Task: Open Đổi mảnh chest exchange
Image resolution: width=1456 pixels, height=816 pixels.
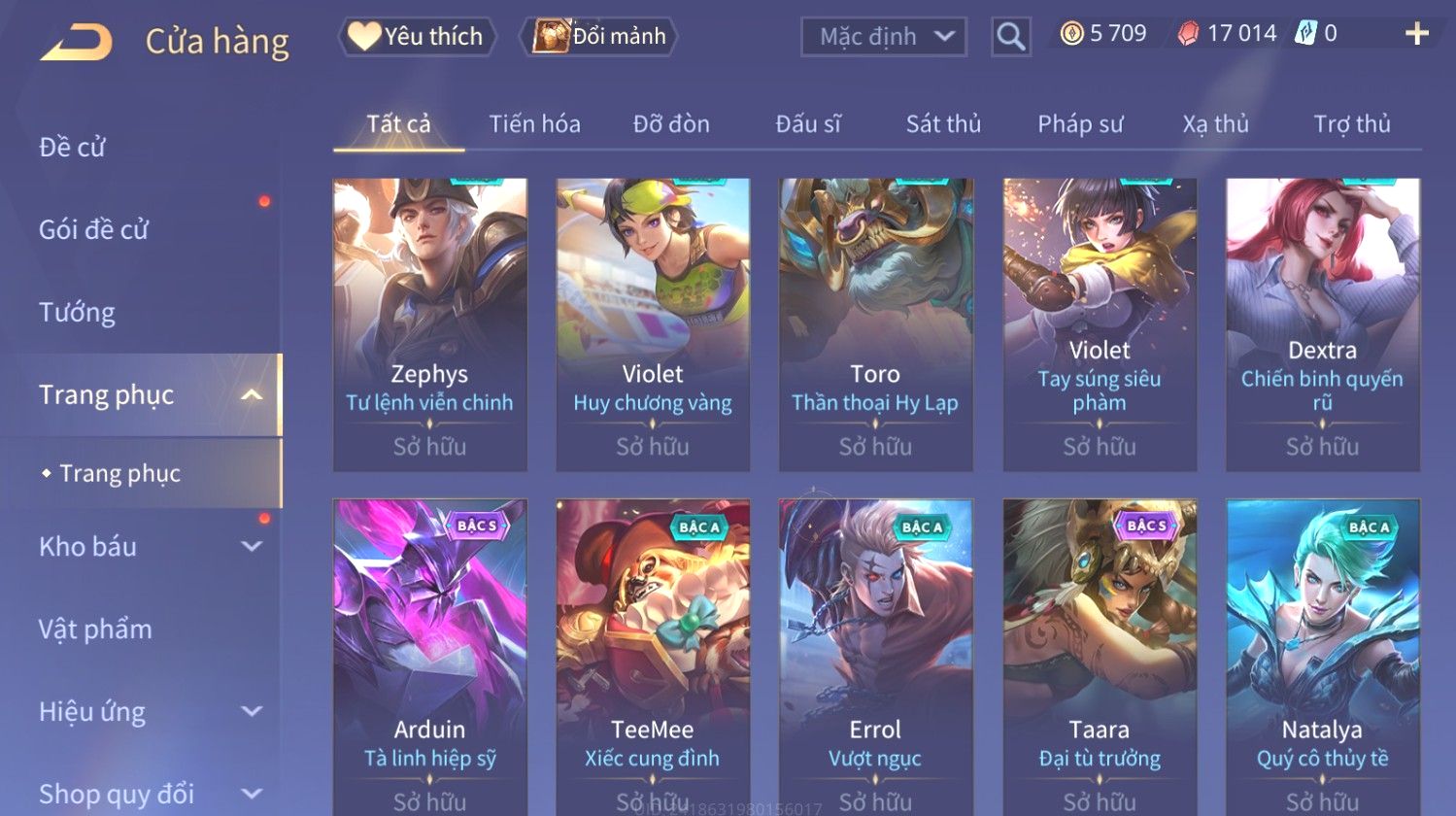Action: click(598, 36)
